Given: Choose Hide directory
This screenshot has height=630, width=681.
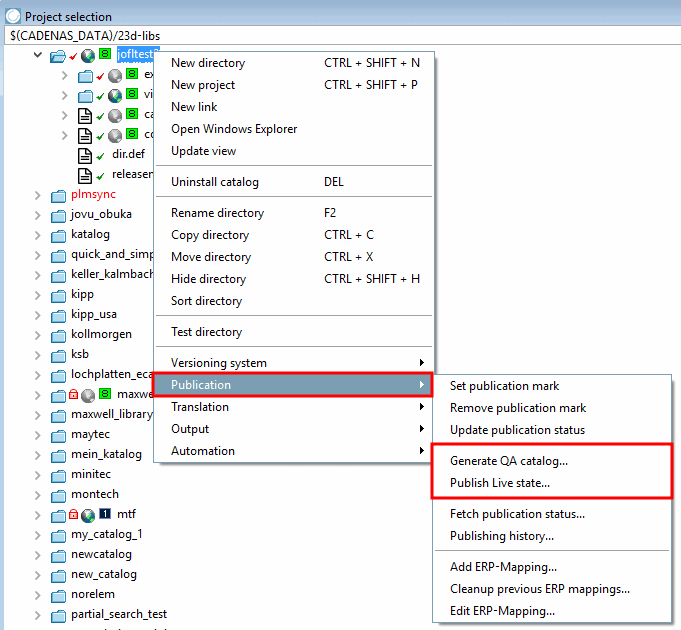Looking at the screenshot, I should pyautogui.click(x=294, y=279).
